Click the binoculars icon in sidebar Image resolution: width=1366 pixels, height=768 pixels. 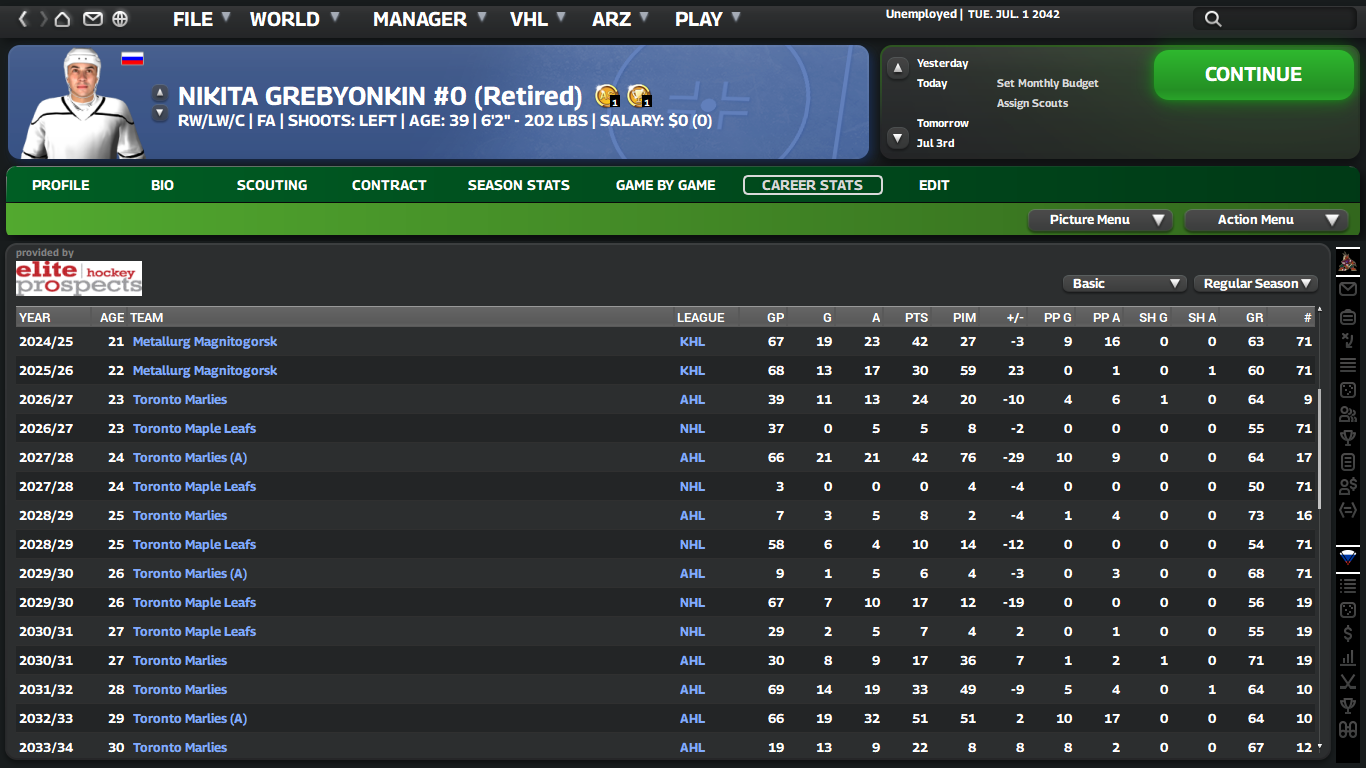coord(1348,730)
